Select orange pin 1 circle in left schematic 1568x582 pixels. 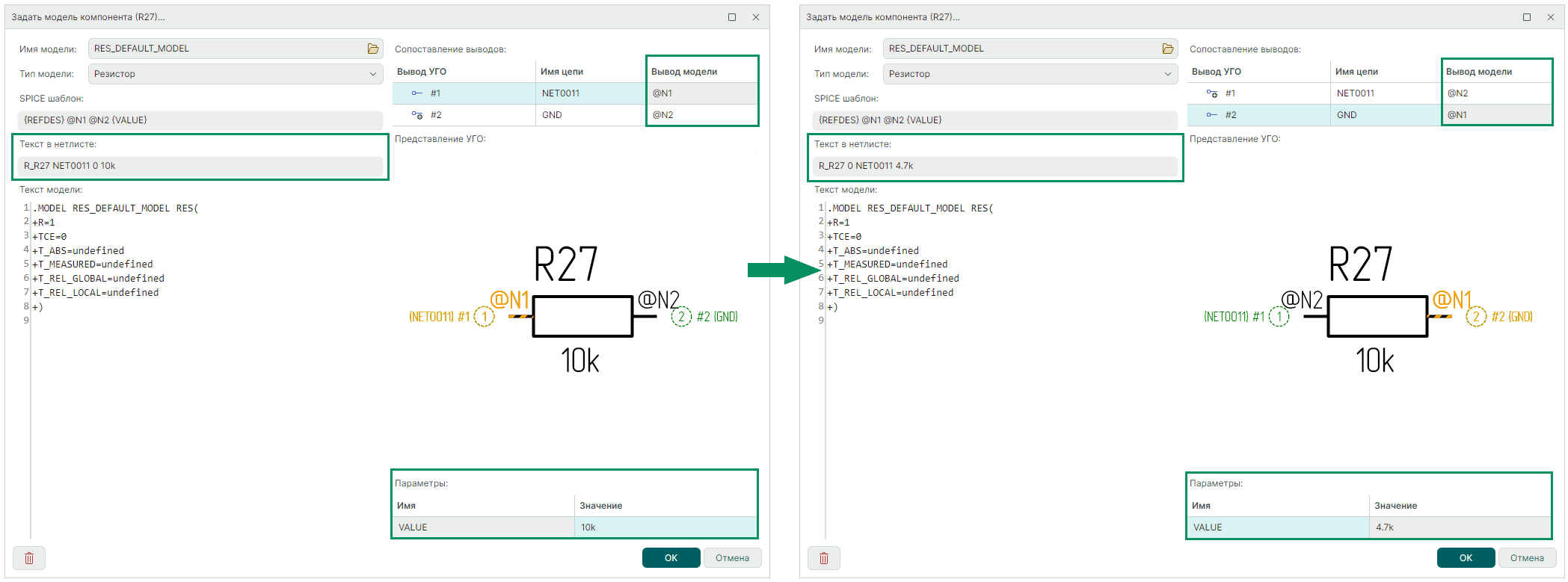[485, 317]
